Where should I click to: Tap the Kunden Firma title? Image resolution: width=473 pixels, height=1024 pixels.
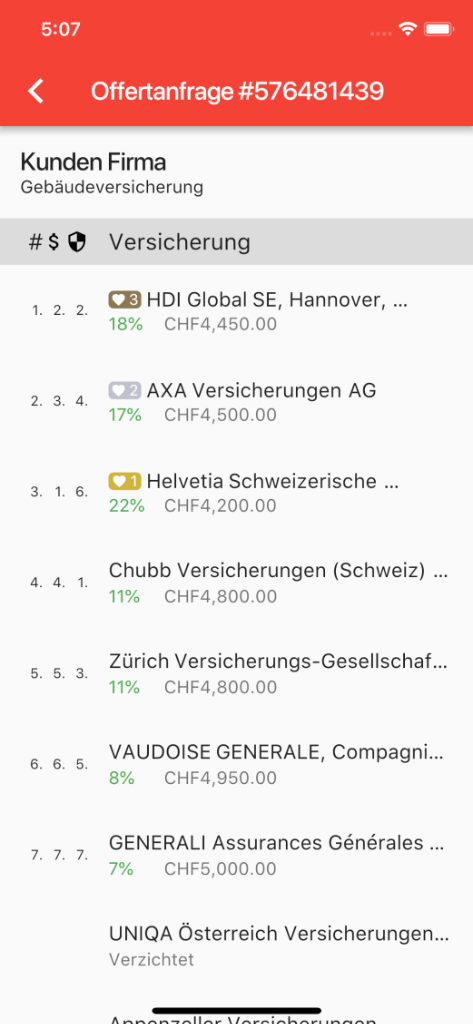coord(93,161)
